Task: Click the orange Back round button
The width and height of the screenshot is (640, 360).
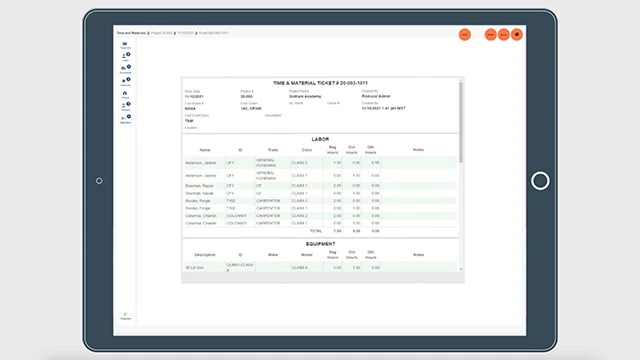Action: point(504,35)
